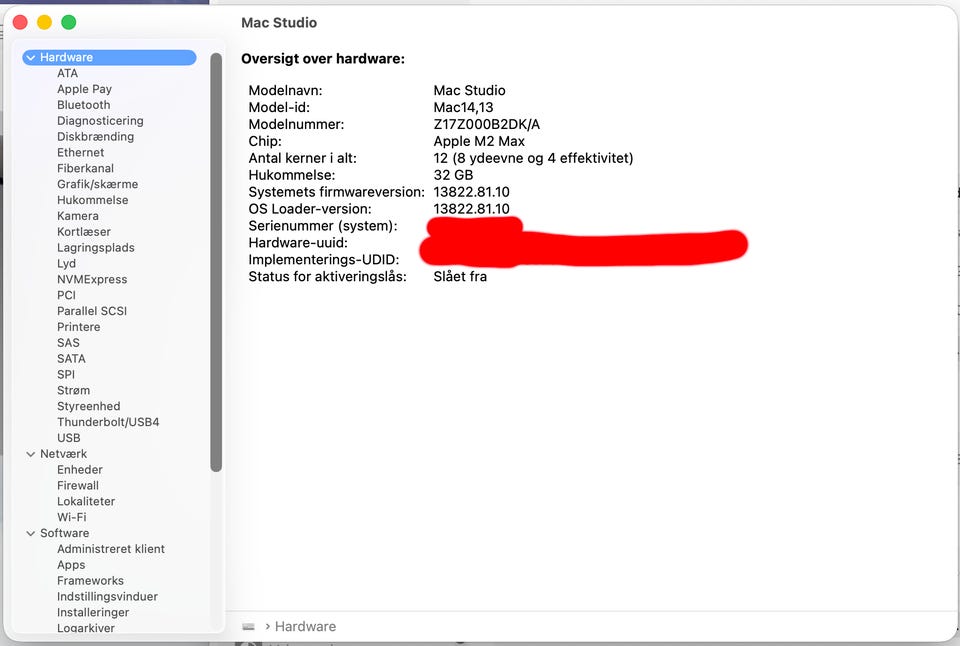
Task: Select Indstillingsvinduer entry
Action: coord(107,597)
